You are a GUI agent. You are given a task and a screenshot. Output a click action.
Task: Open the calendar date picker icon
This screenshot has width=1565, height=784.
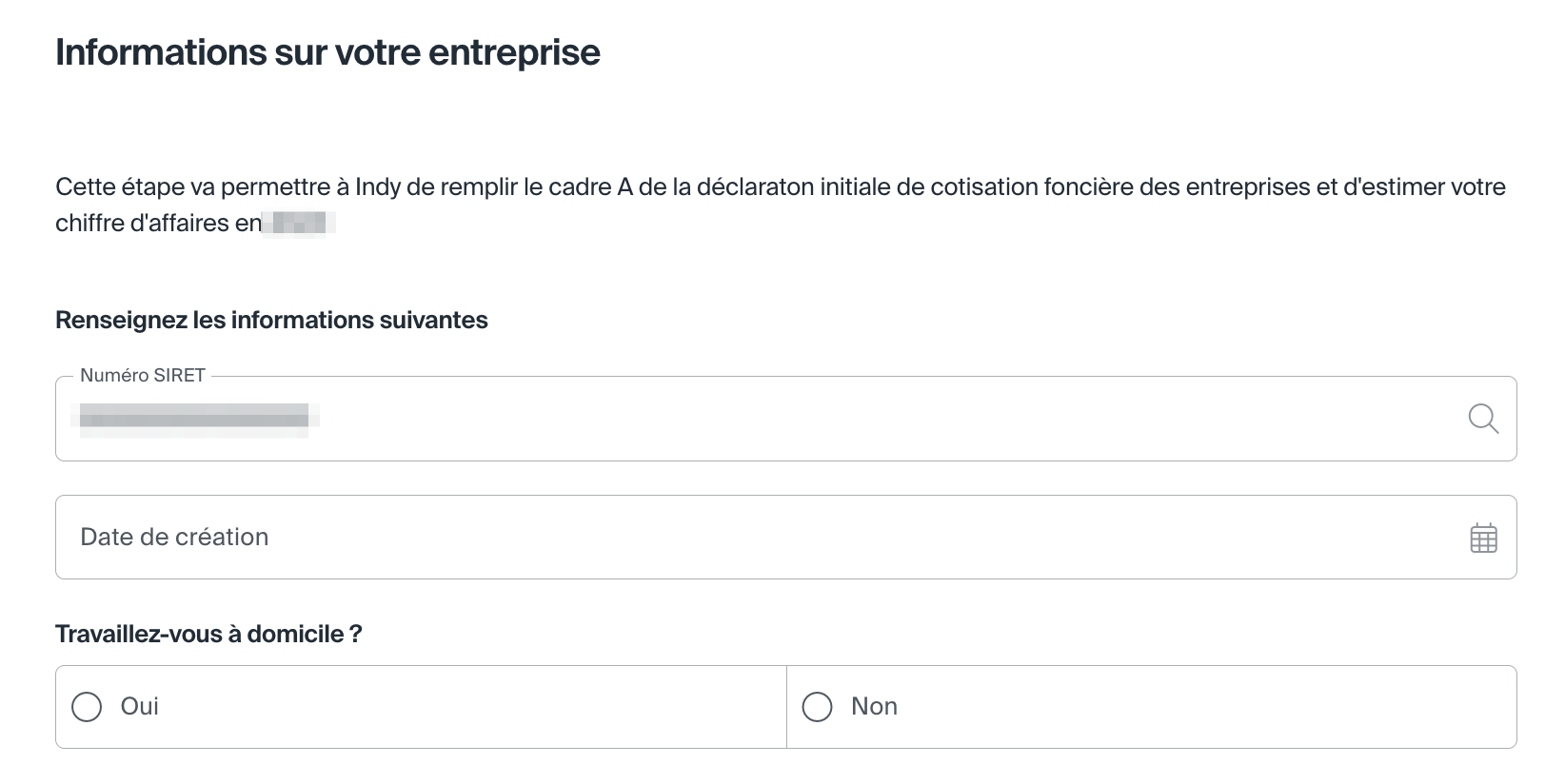pos(1483,538)
